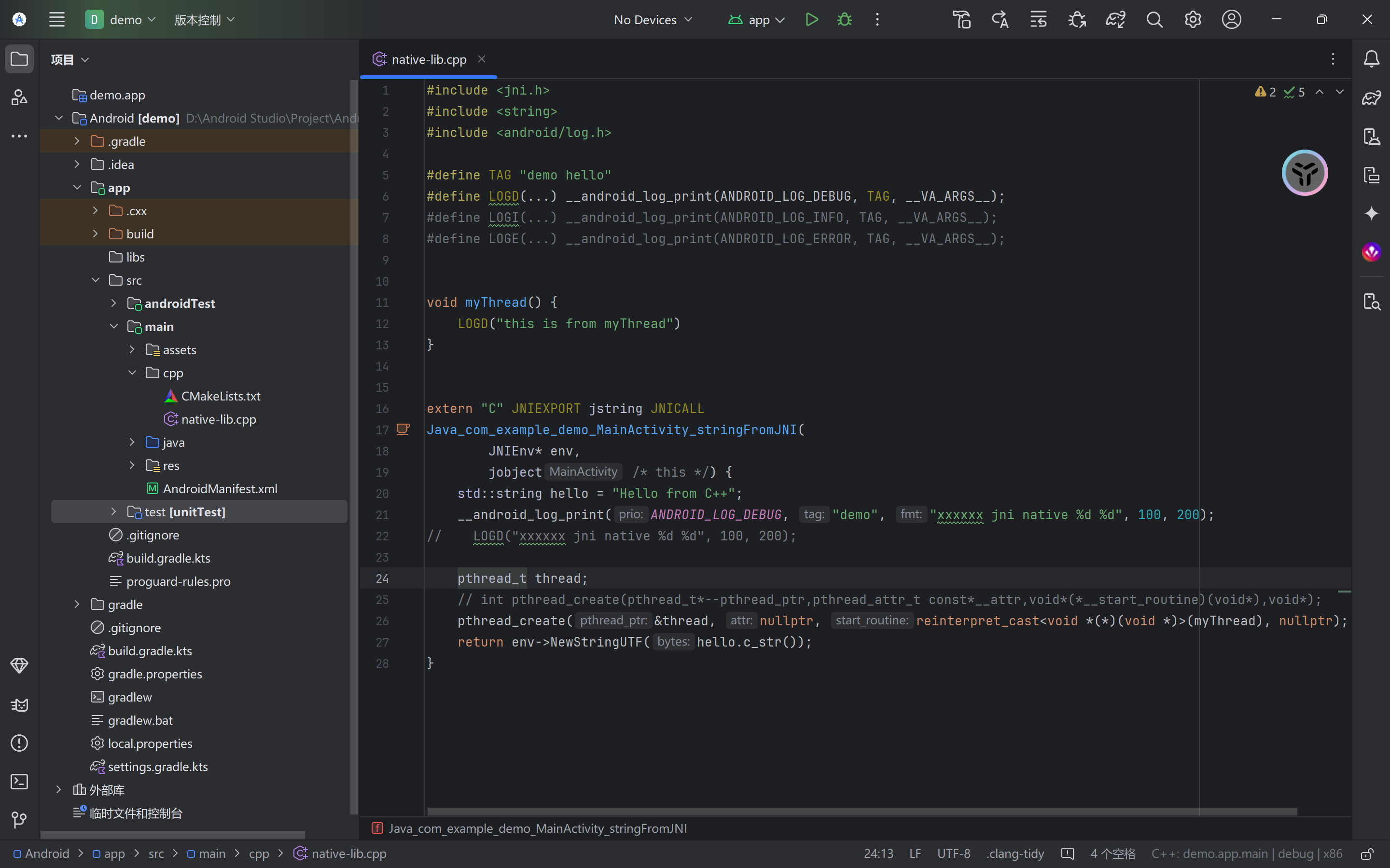Screen dimensions: 1390x868
Task: Open CMakeLists.txt in project tree
Action: [221, 396]
